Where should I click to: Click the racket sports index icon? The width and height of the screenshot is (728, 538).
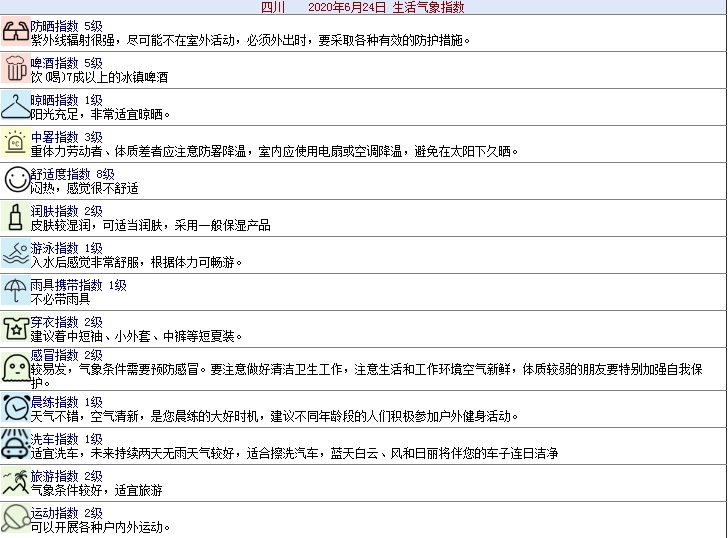tap(15, 519)
